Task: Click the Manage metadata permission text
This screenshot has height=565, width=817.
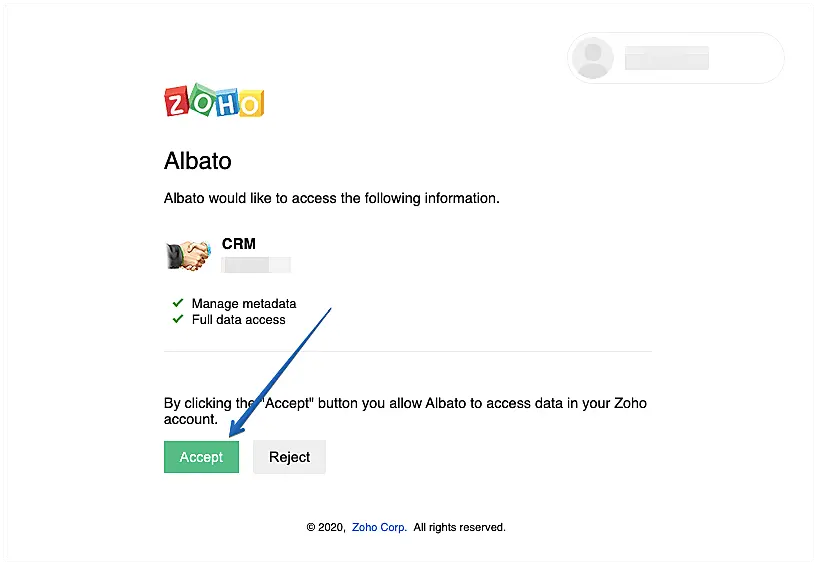Action: (x=244, y=303)
